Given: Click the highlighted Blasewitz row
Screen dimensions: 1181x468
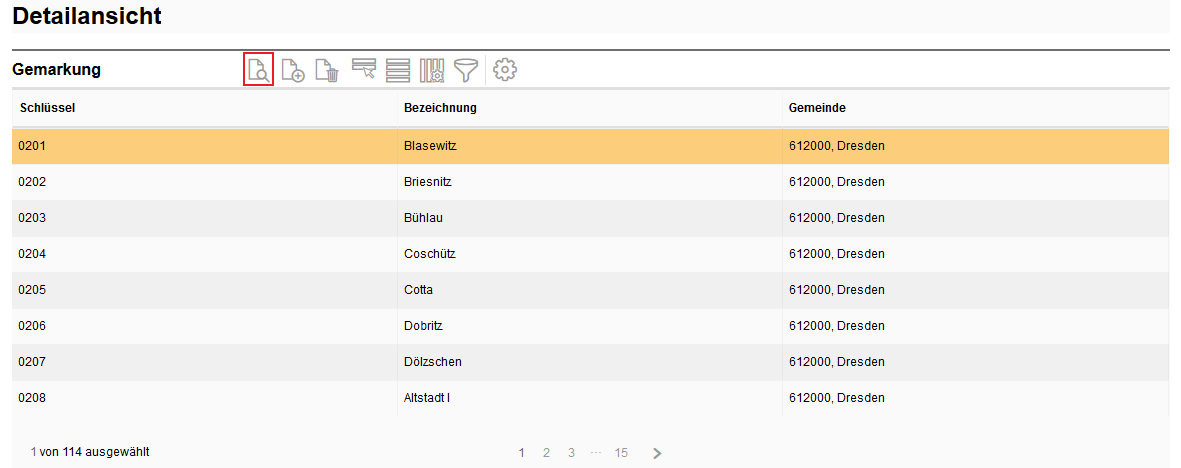Looking at the screenshot, I should (430, 146).
